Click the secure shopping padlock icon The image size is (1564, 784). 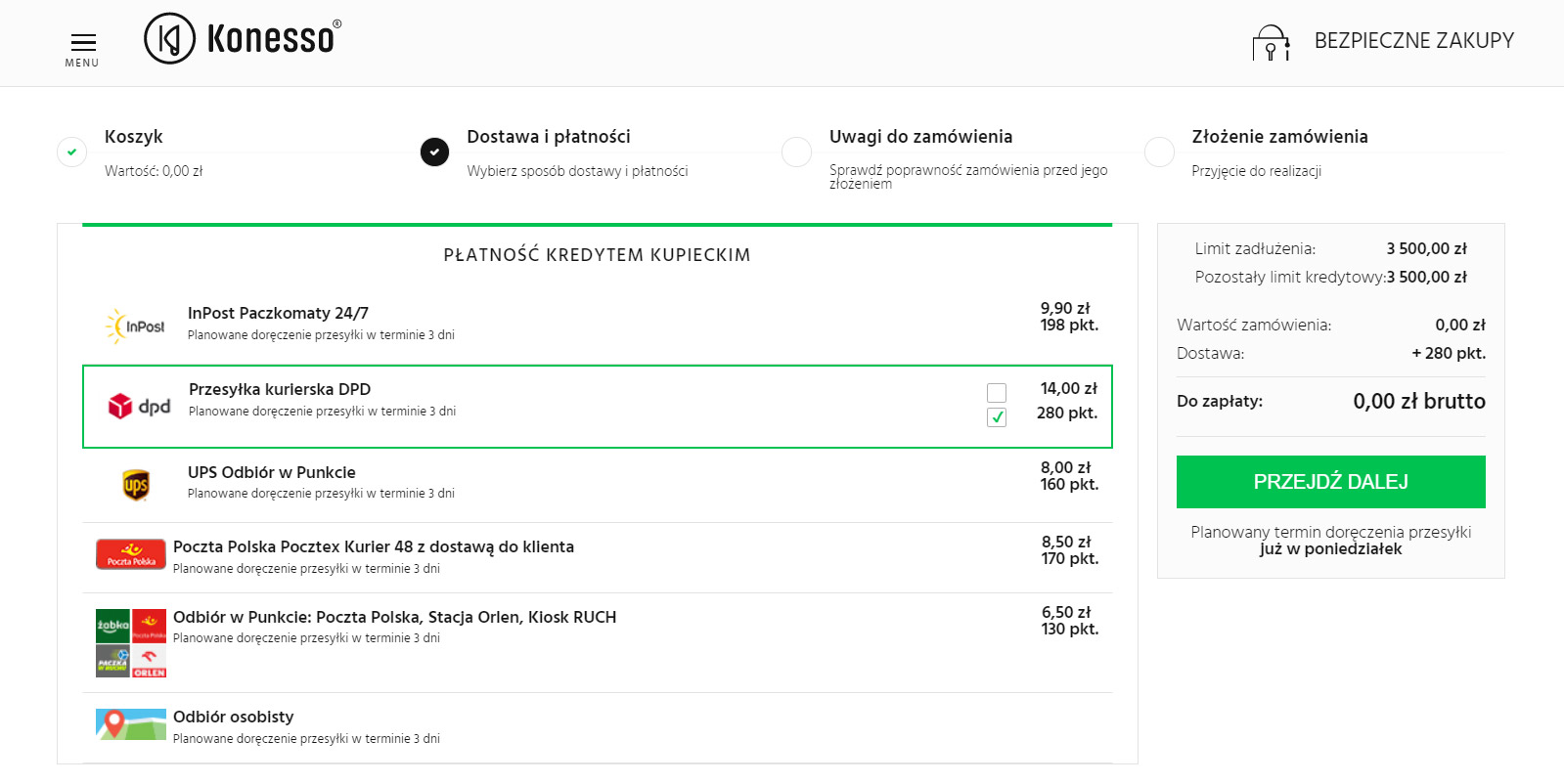click(1271, 43)
